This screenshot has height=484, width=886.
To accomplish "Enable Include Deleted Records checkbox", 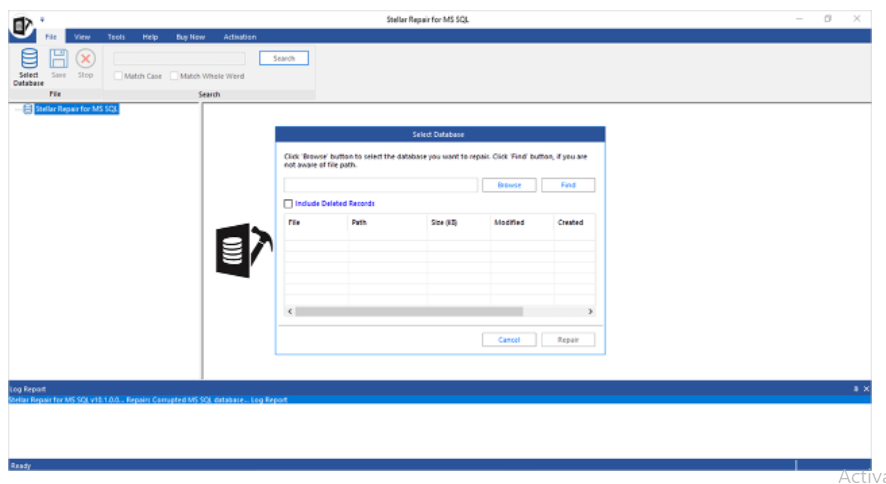I will pyautogui.click(x=288, y=203).
